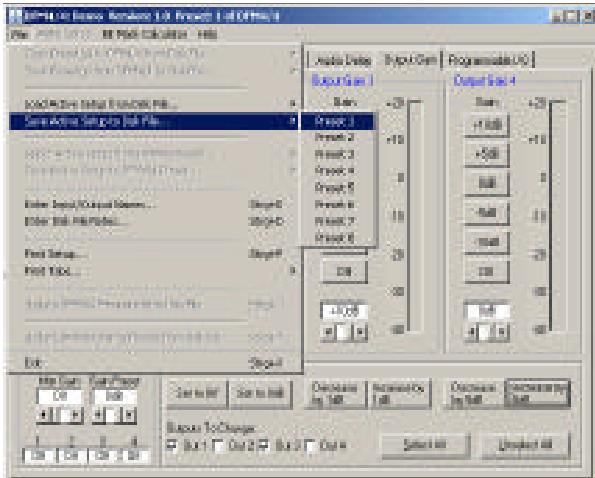
Task: Switch to the Output Gain tab
Action: click(x=410, y=60)
